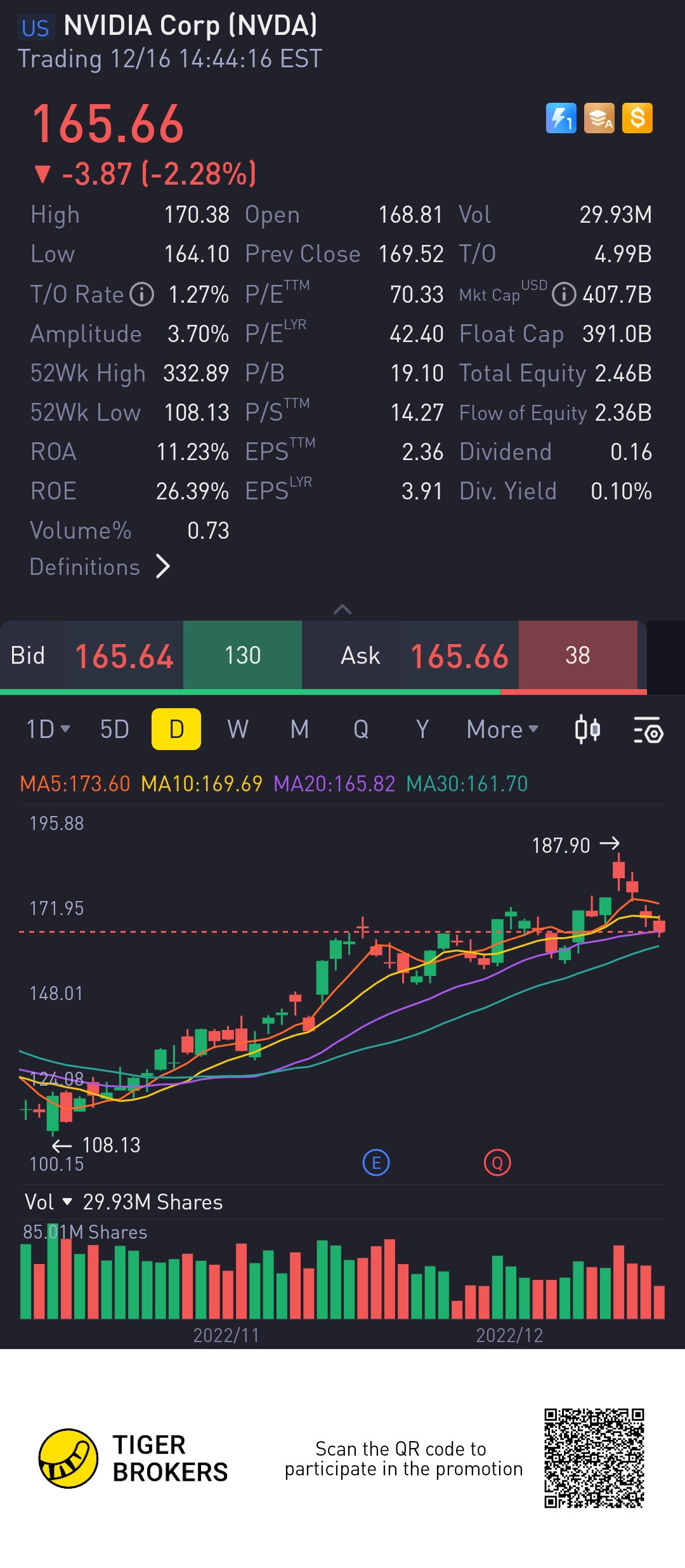
Task: Collapse quote details with up chevron
Action: (x=342, y=609)
